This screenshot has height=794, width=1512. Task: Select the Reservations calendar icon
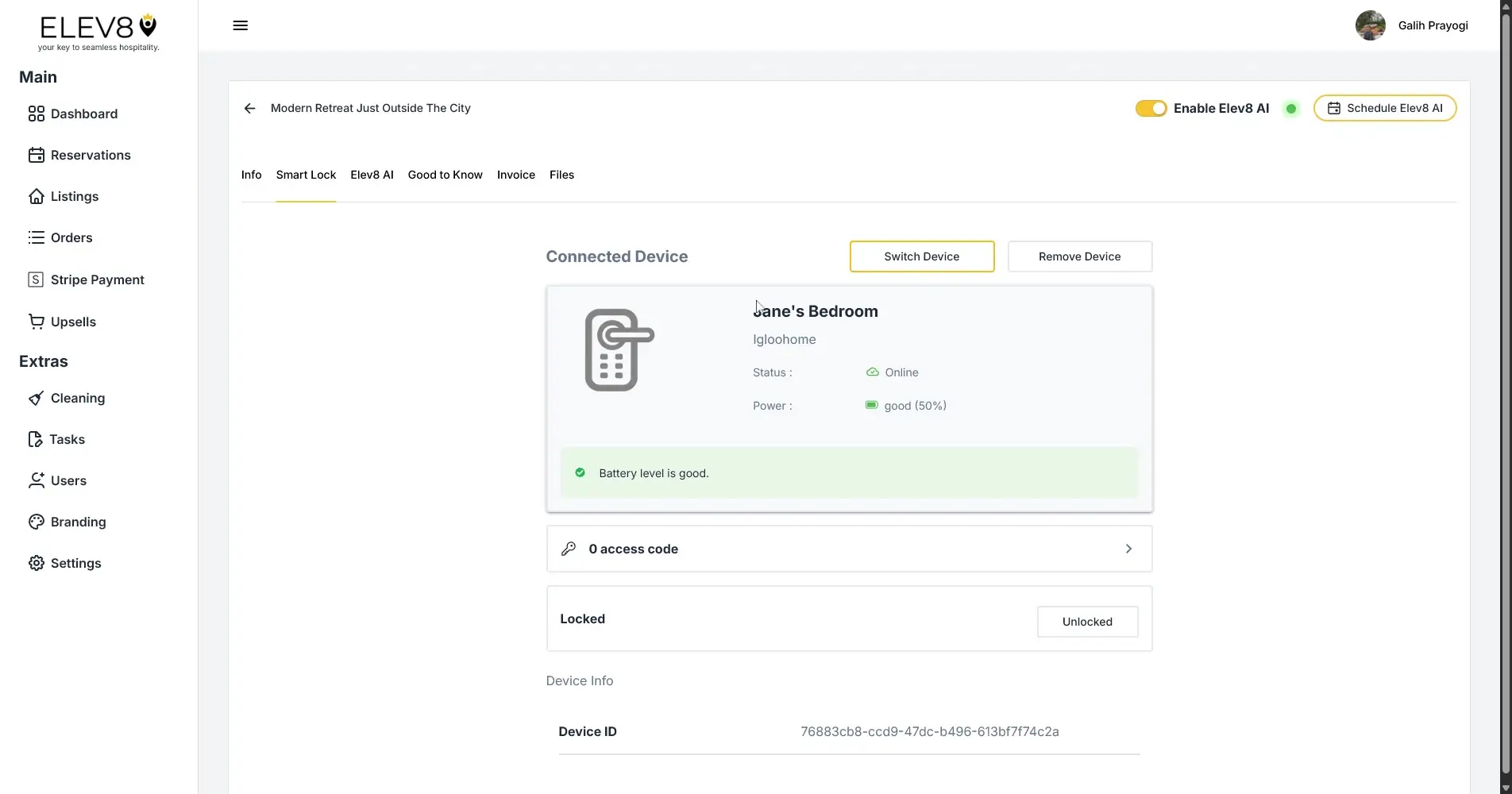(37, 155)
